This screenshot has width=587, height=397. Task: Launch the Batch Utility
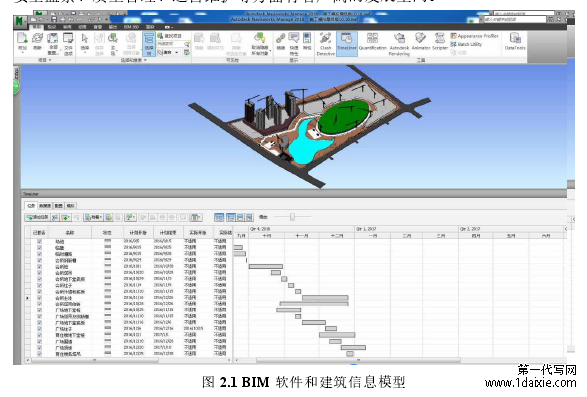click(466, 44)
